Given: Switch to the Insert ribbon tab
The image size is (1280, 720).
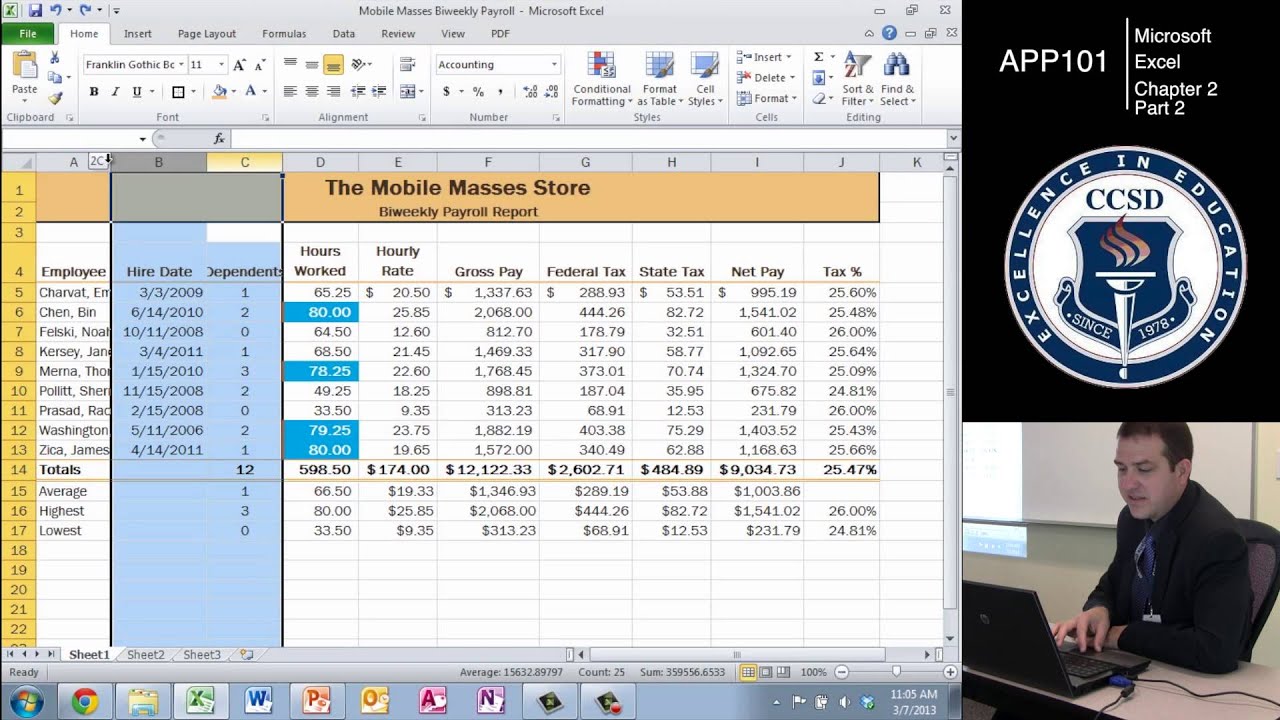Looking at the screenshot, I should [x=138, y=33].
